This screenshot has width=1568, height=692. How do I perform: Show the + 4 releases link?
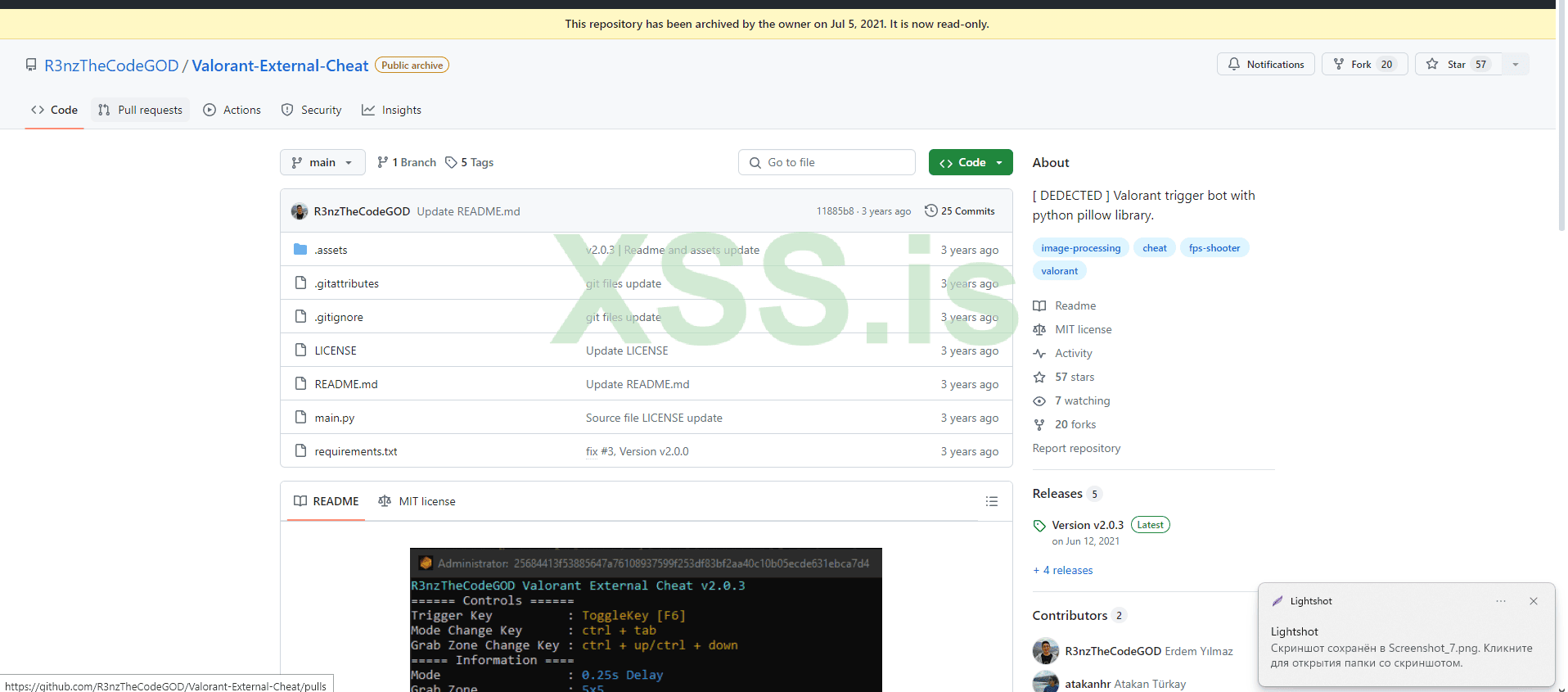pyautogui.click(x=1063, y=570)
